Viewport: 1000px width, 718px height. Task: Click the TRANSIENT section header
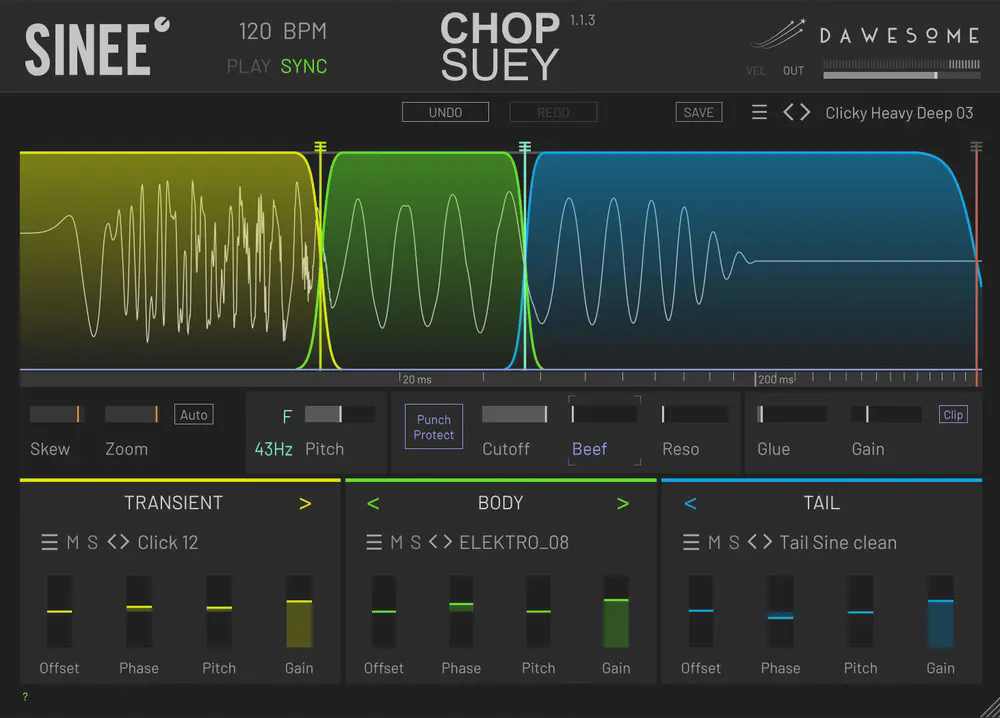pos(173,503)
